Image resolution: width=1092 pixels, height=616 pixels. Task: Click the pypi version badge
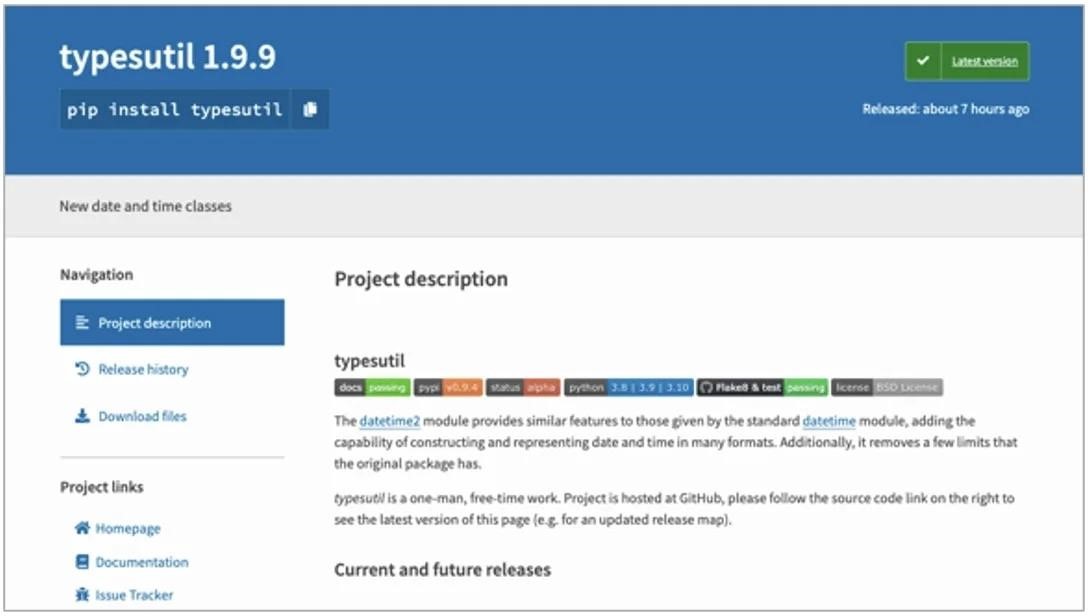(447, 388)
